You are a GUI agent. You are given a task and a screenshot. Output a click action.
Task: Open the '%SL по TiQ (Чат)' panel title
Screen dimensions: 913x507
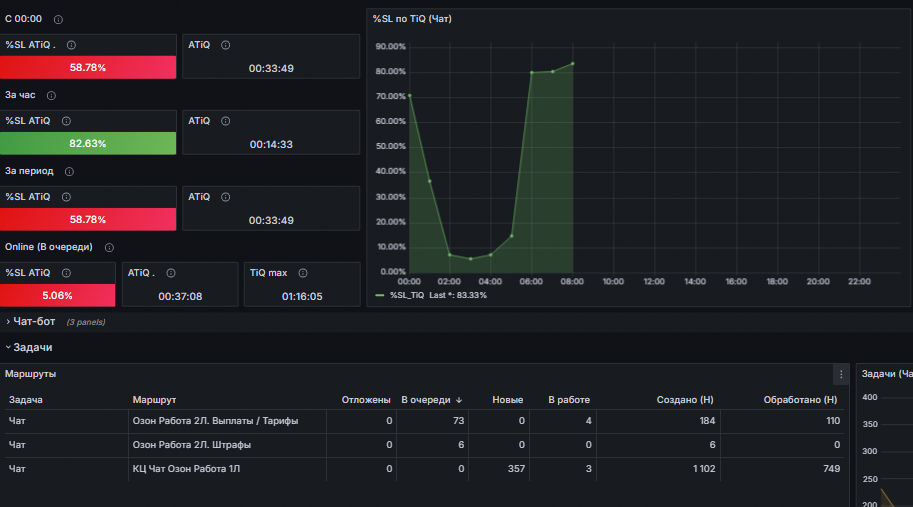[412, 19]
